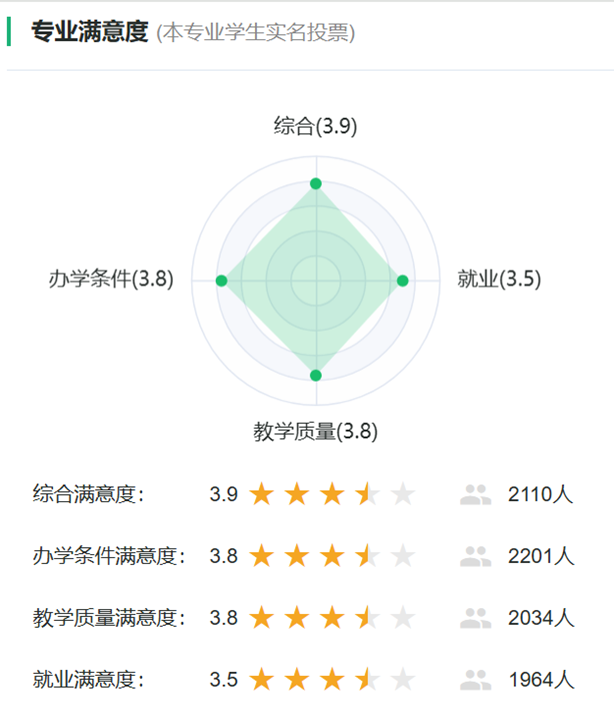Click the fifth gray star of 就业满意度

[402, 680]
